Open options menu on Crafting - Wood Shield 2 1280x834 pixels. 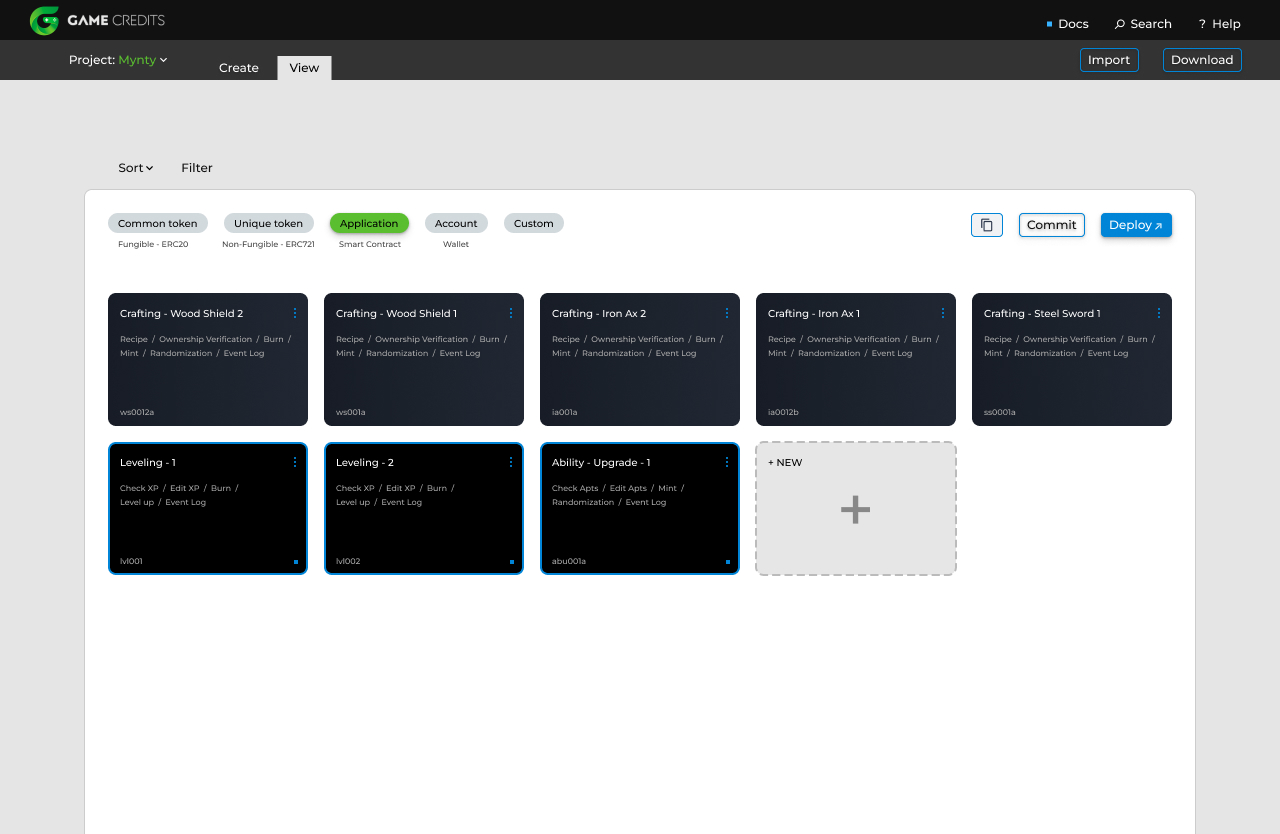coord(295,313)
